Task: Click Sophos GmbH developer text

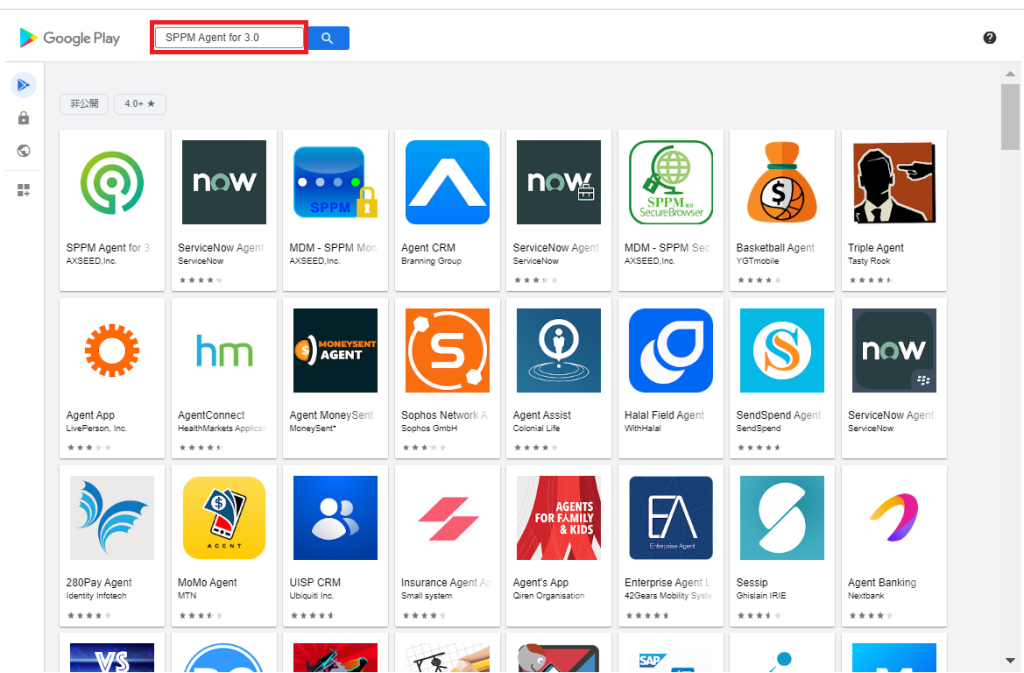Action: (x=429, y=429)
